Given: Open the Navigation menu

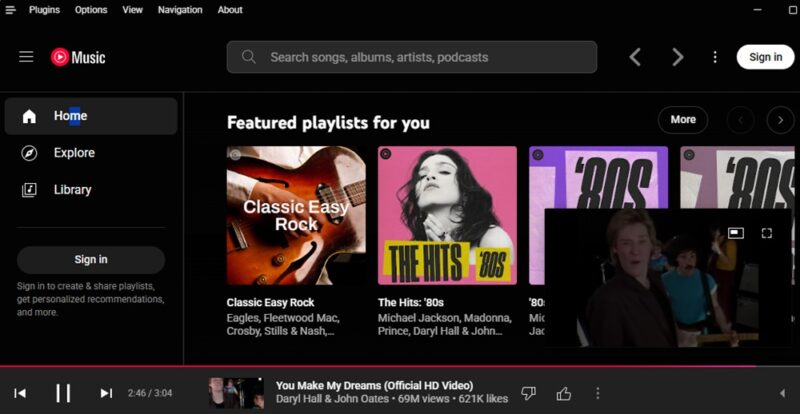Looking at the screenshot, I should coord(180,10).
